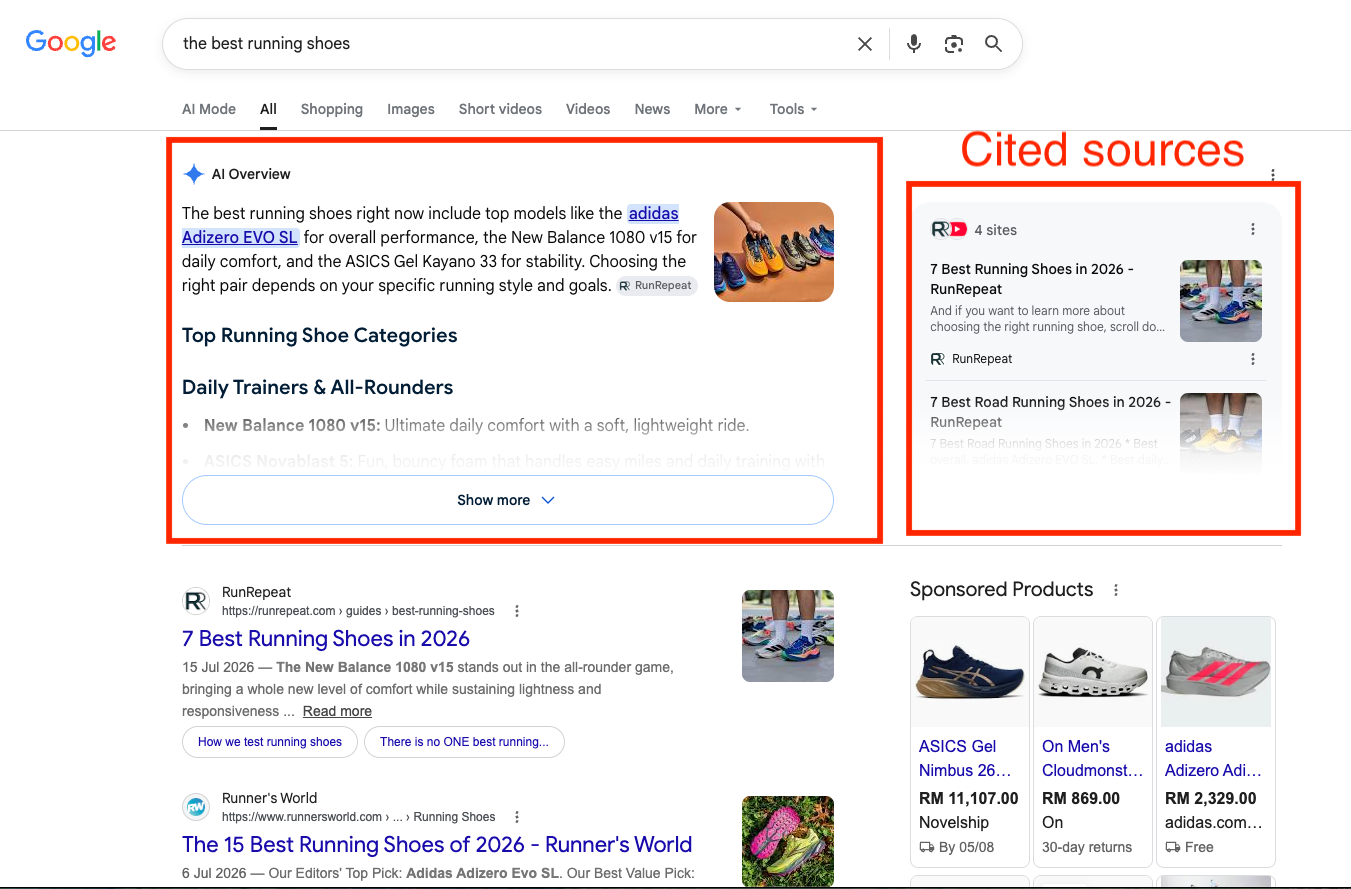Open the three-dot menu above the sources panel
This screenshot has width=1351, height=889.
1273,175
